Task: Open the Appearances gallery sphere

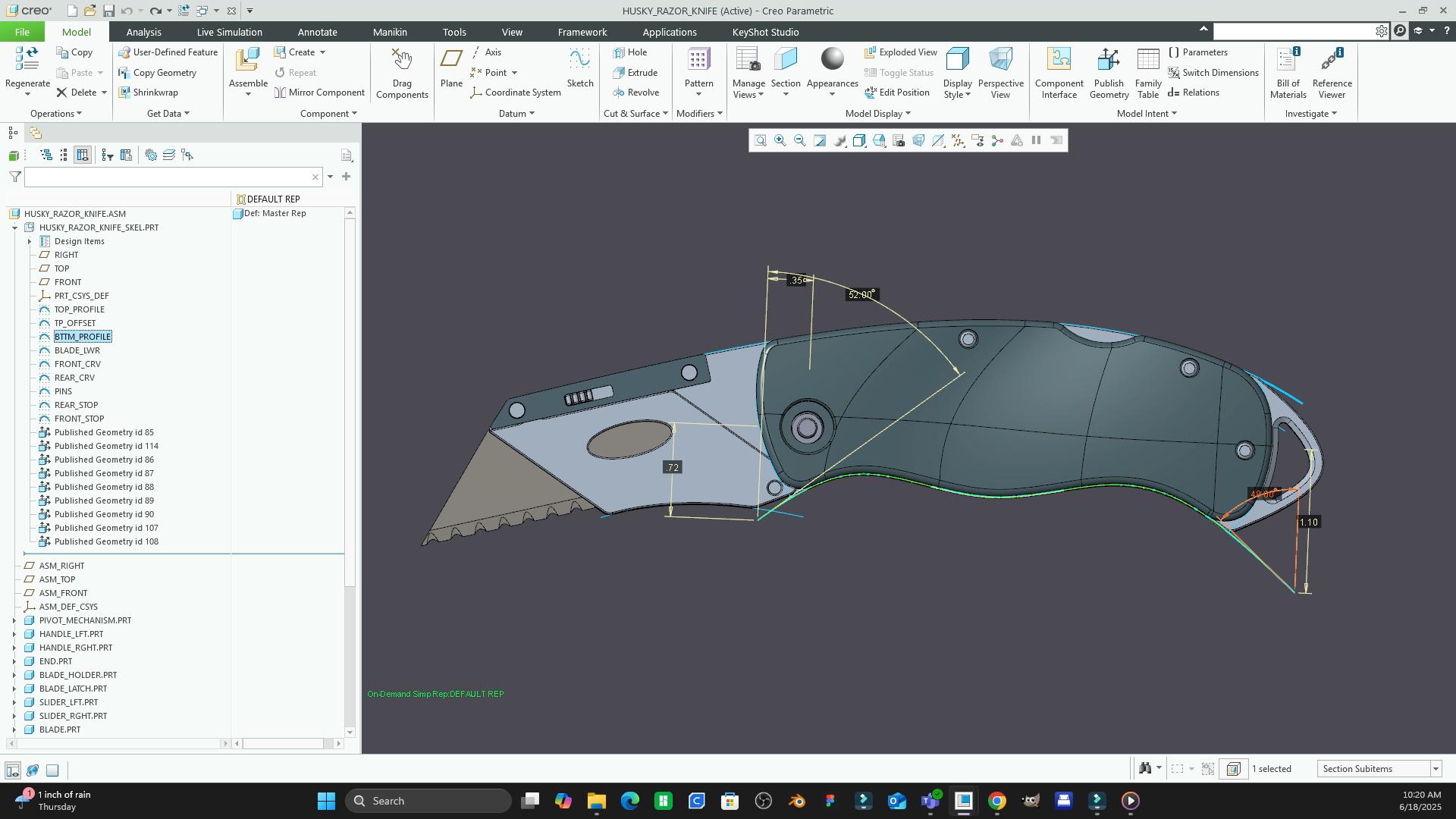Action: 832,59
